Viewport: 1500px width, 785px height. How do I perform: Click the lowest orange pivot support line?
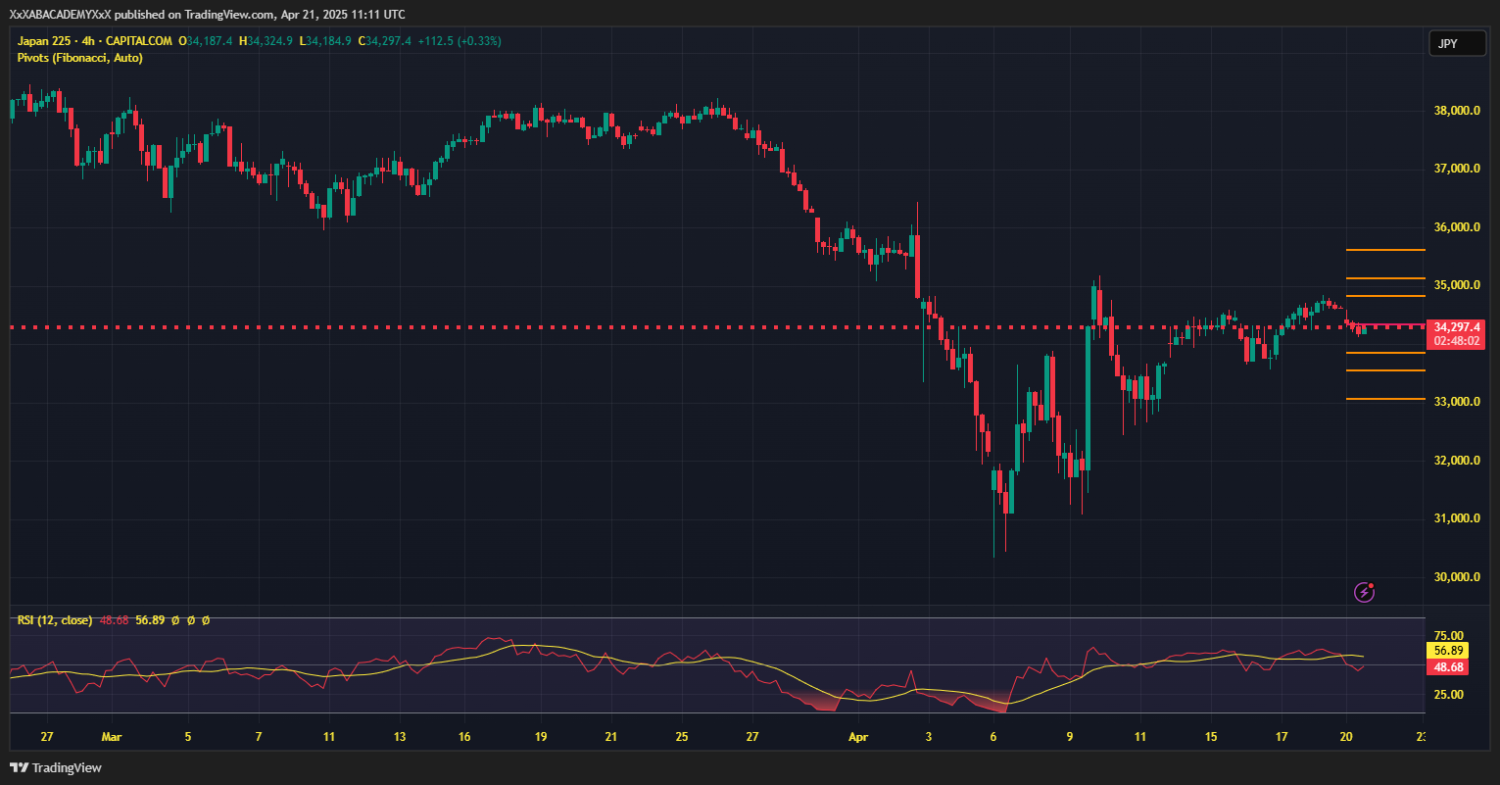tap(1385, 399)
